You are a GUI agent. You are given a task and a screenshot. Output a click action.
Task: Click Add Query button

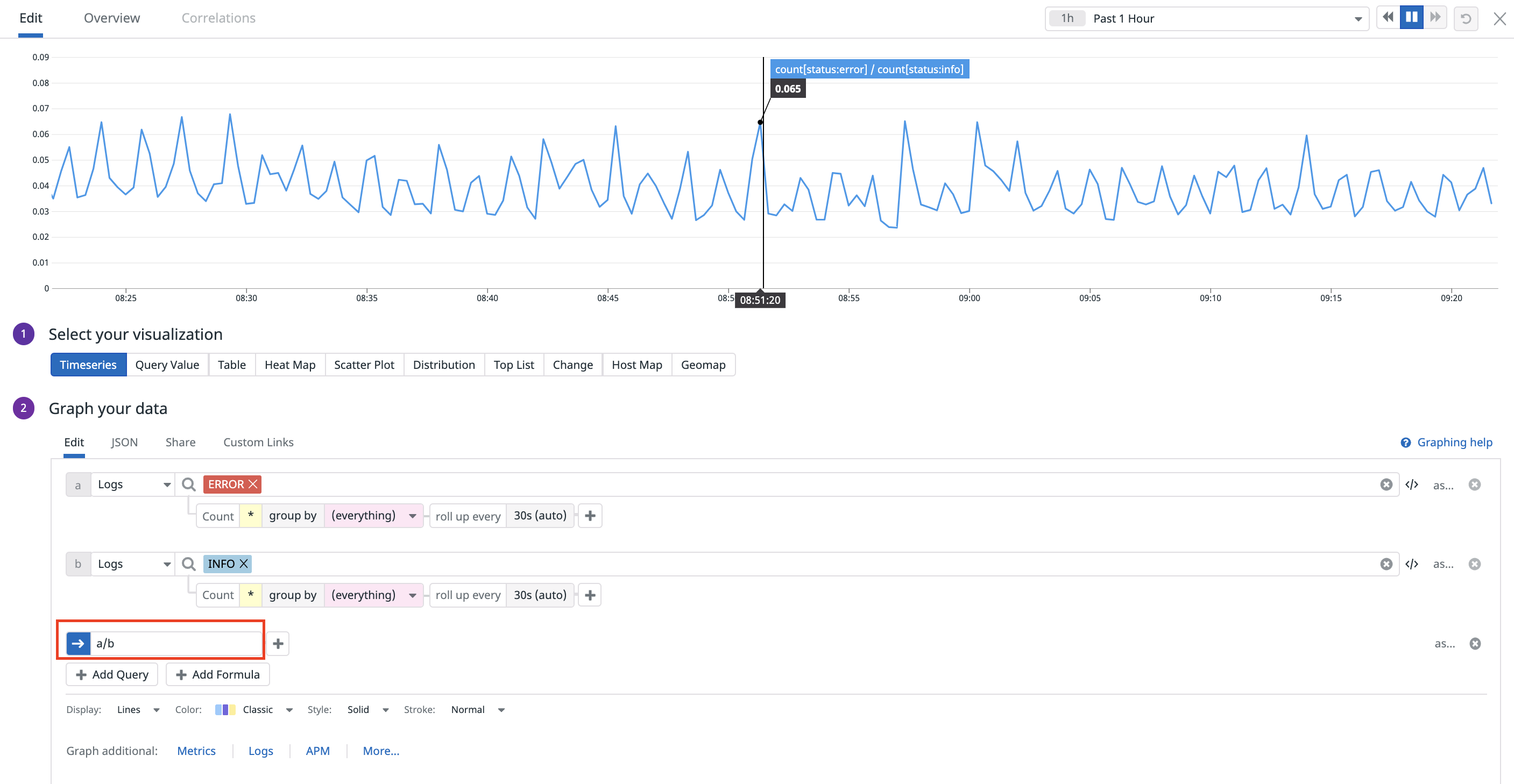pos(112,674)
